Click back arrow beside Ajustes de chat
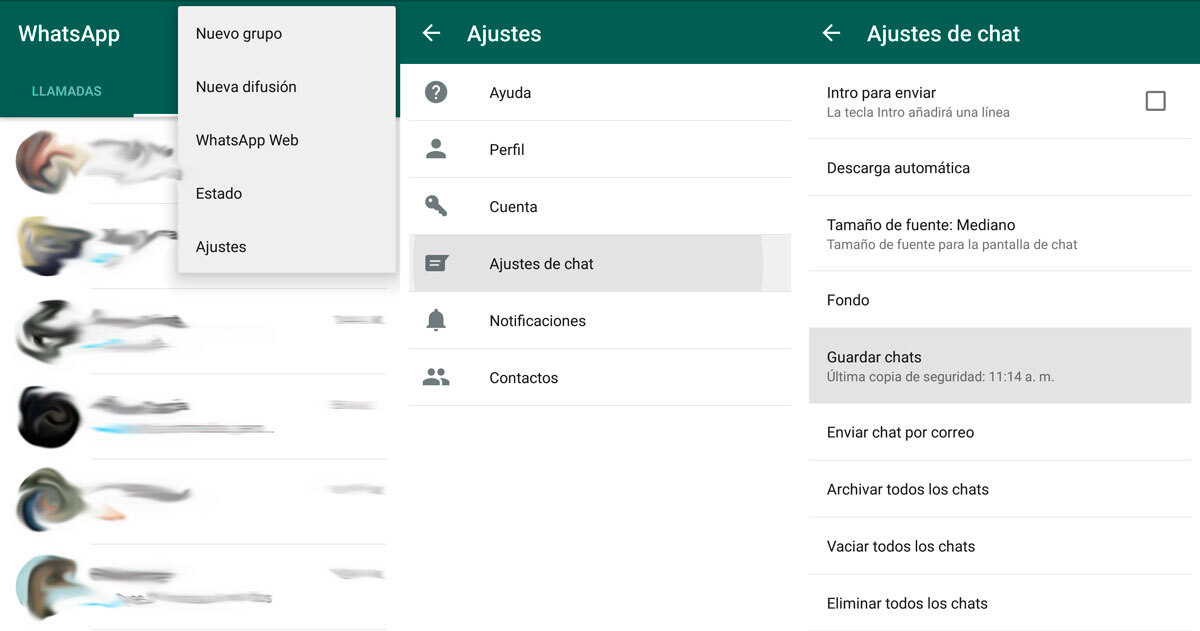The image size is (1200, 631). point(831,33)
